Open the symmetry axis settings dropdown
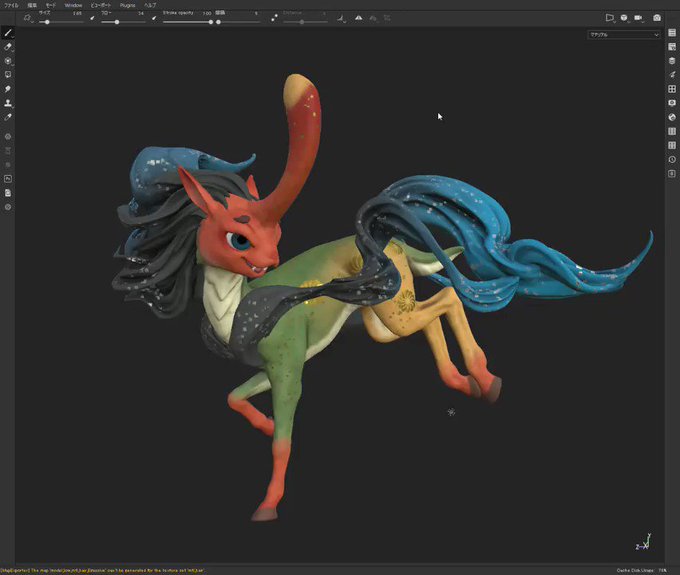Viewport: 680px width, 575px height. [342, 18]
